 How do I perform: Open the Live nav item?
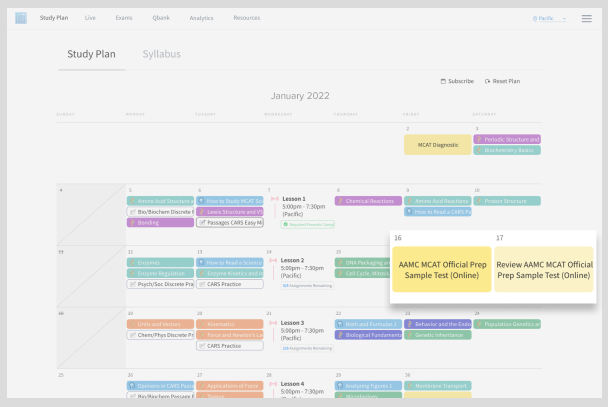[x=90, y=18]
